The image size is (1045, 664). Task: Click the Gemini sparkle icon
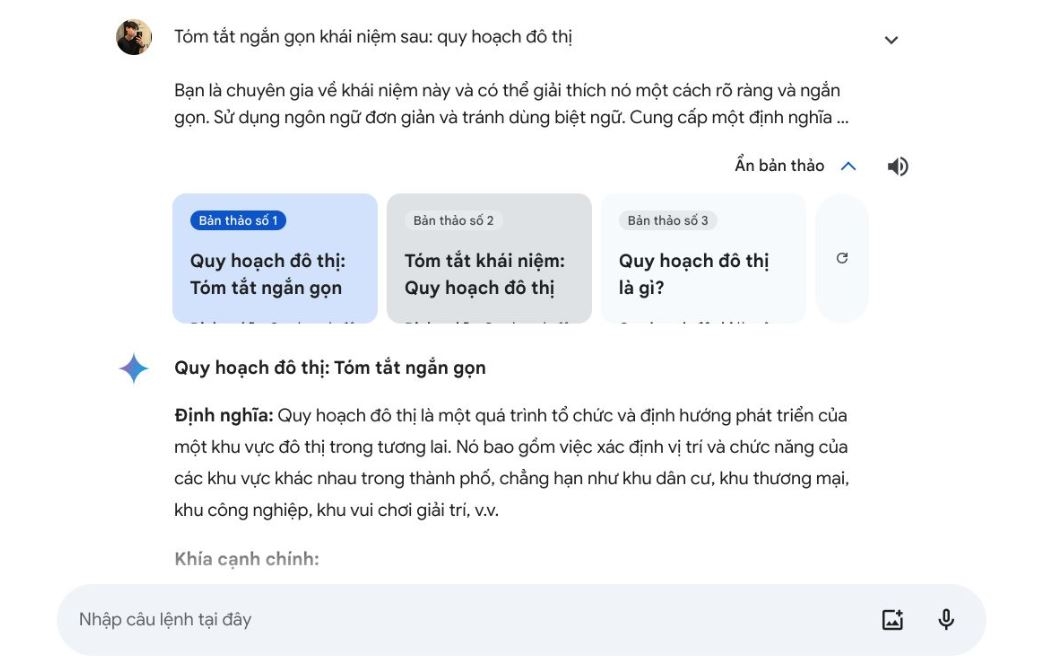(134, 368)
